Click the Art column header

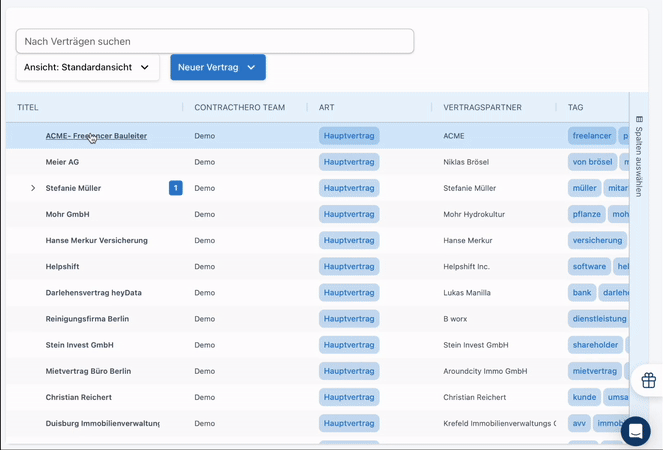click(327, 107)
